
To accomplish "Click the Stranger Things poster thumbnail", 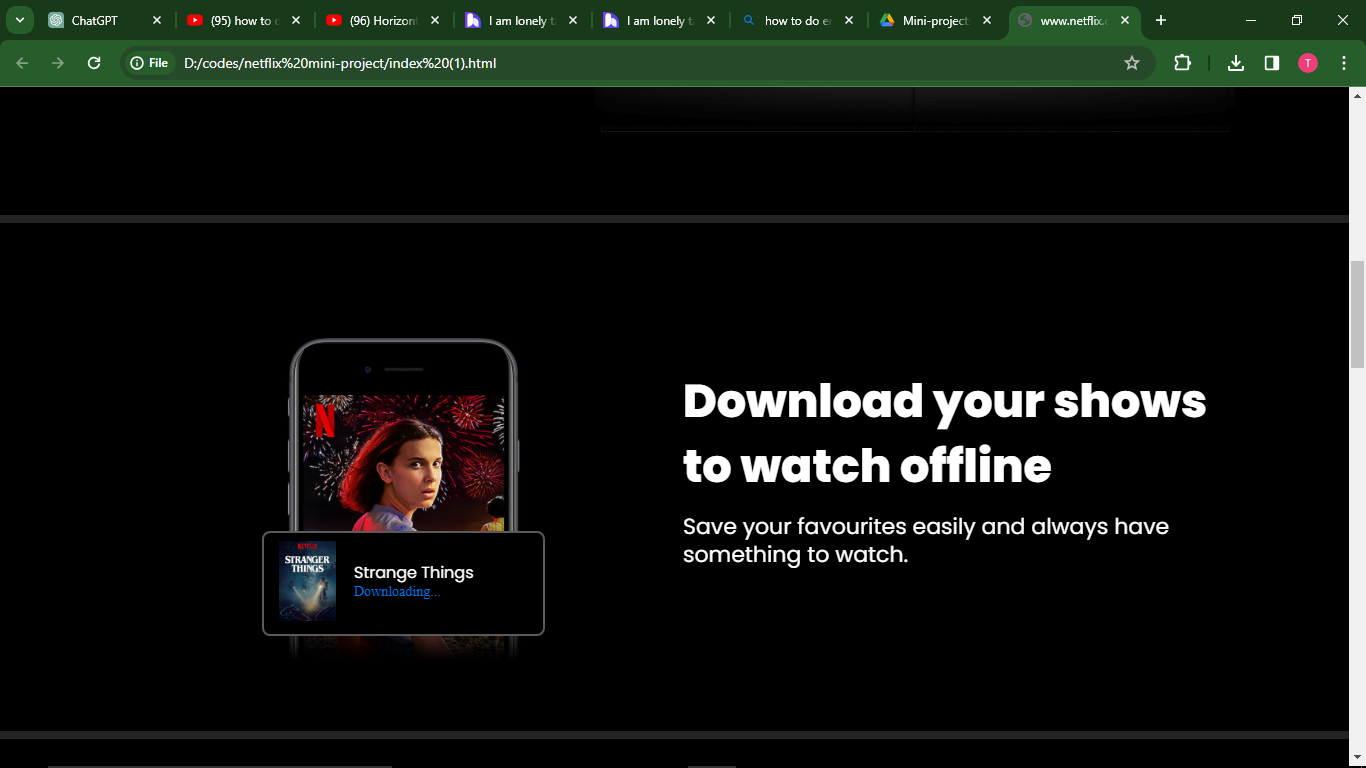I will click(307, 581).
